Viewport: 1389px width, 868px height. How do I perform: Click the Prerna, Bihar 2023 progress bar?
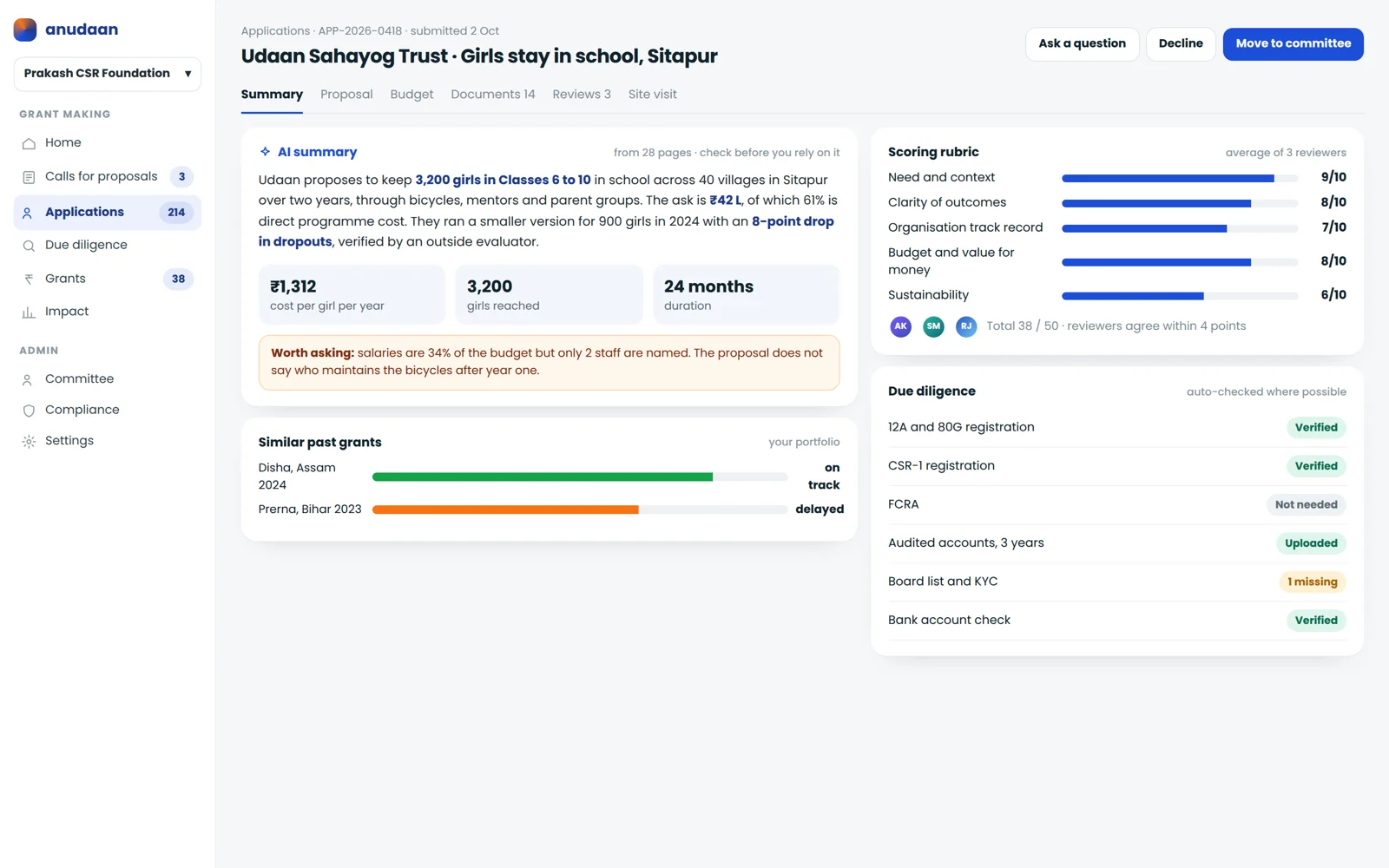coord(580,510)
